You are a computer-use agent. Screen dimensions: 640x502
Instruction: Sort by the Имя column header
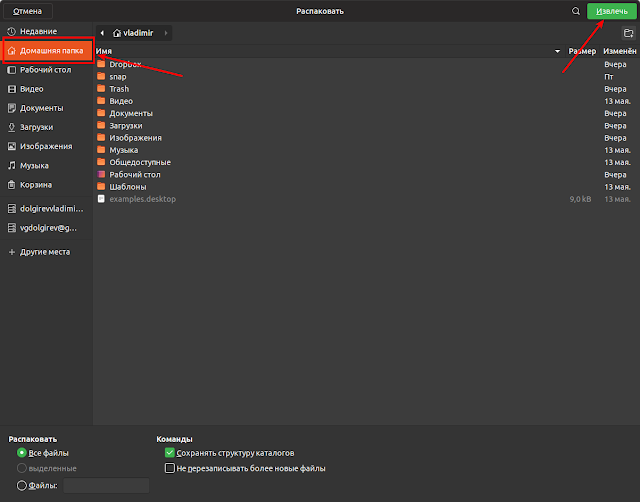pyautogui.click(x=329, y=51)
